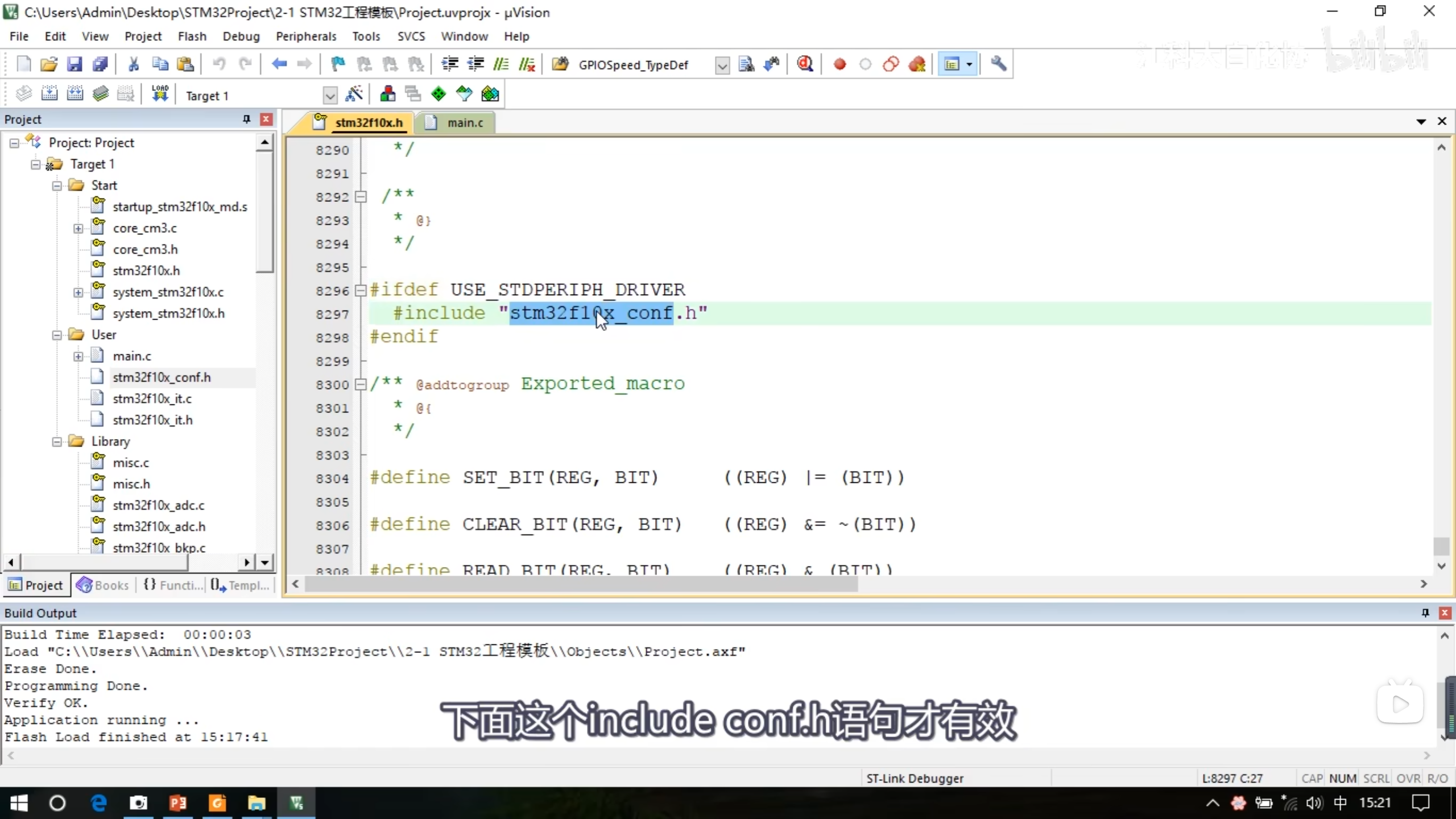Click the editor horizontal scrollbar

[x=580, y=584]
